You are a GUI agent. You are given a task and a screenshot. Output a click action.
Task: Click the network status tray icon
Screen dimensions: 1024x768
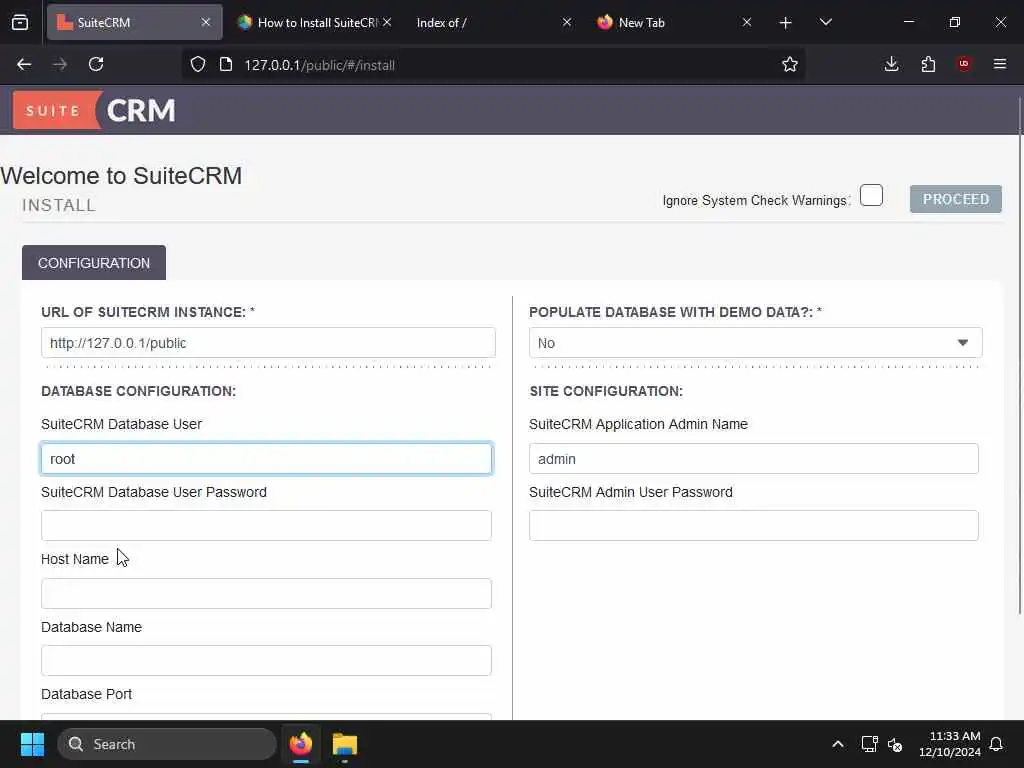coord(869,744)
